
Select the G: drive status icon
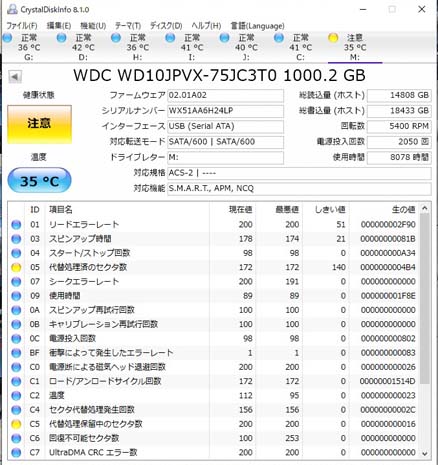(7, 38)
